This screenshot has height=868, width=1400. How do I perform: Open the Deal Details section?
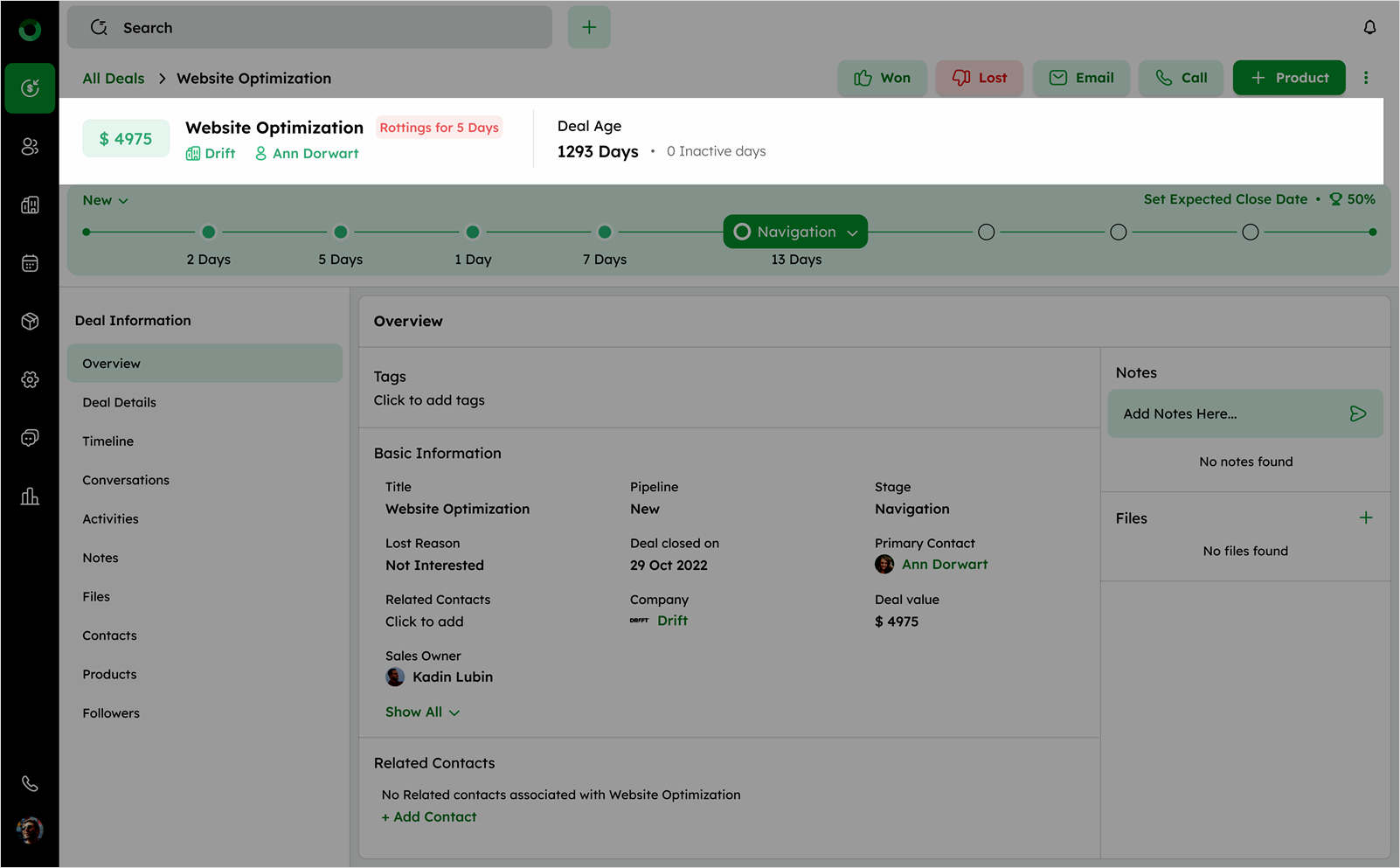coord(120,402)
